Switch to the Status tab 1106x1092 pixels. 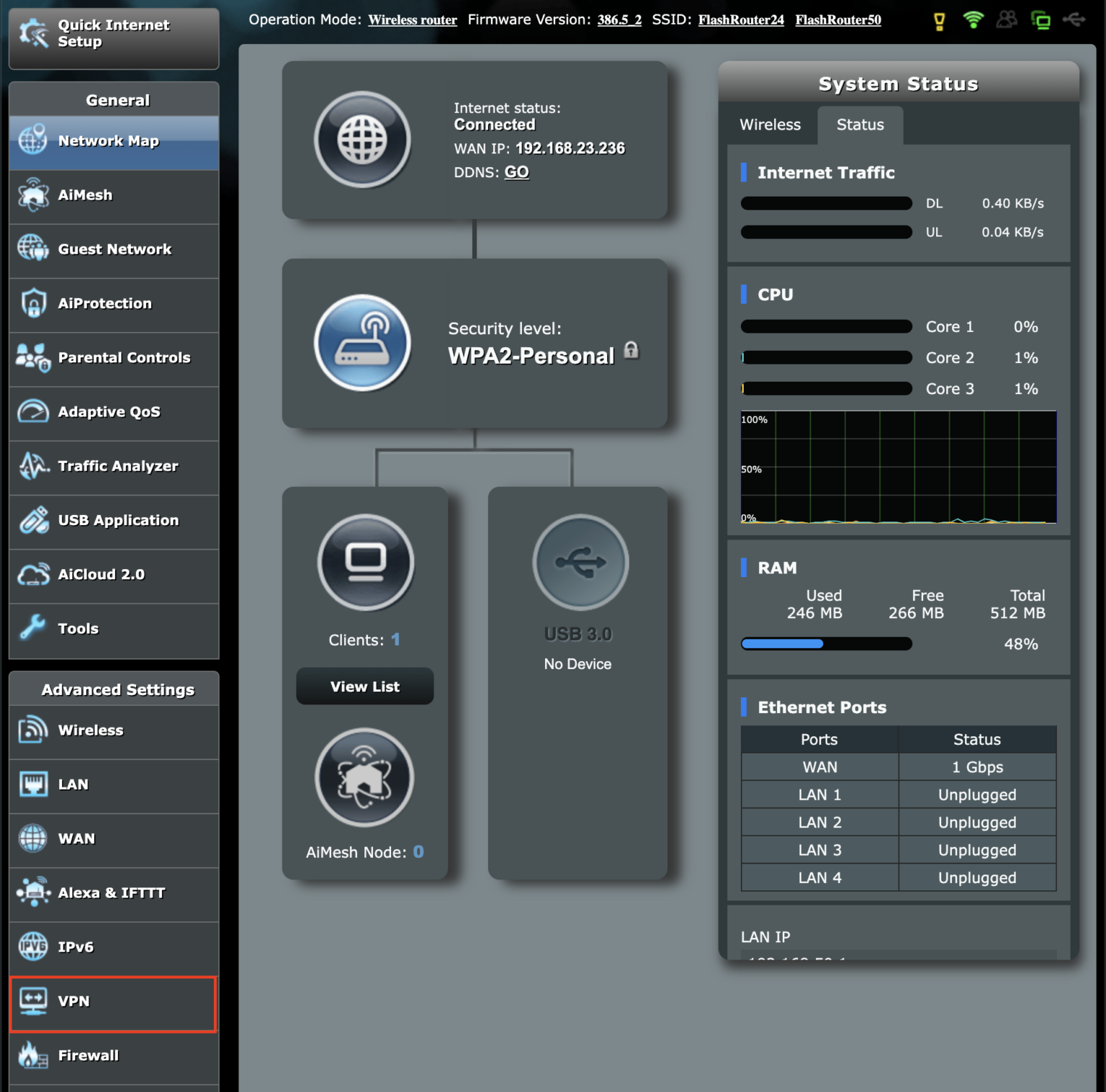(x=860, y=125)
